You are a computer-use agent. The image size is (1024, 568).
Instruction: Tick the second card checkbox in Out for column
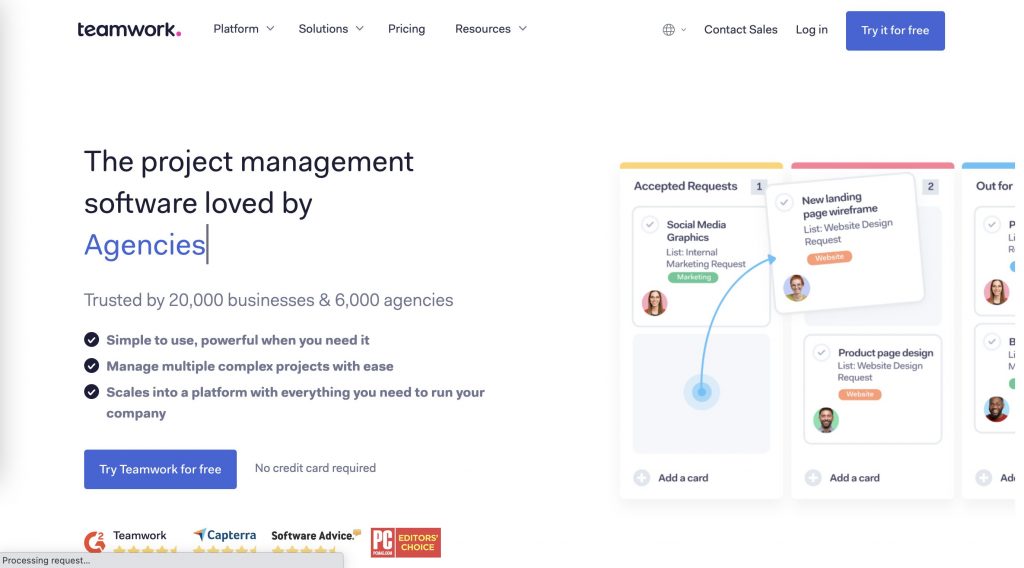click(x=992, y=341)
